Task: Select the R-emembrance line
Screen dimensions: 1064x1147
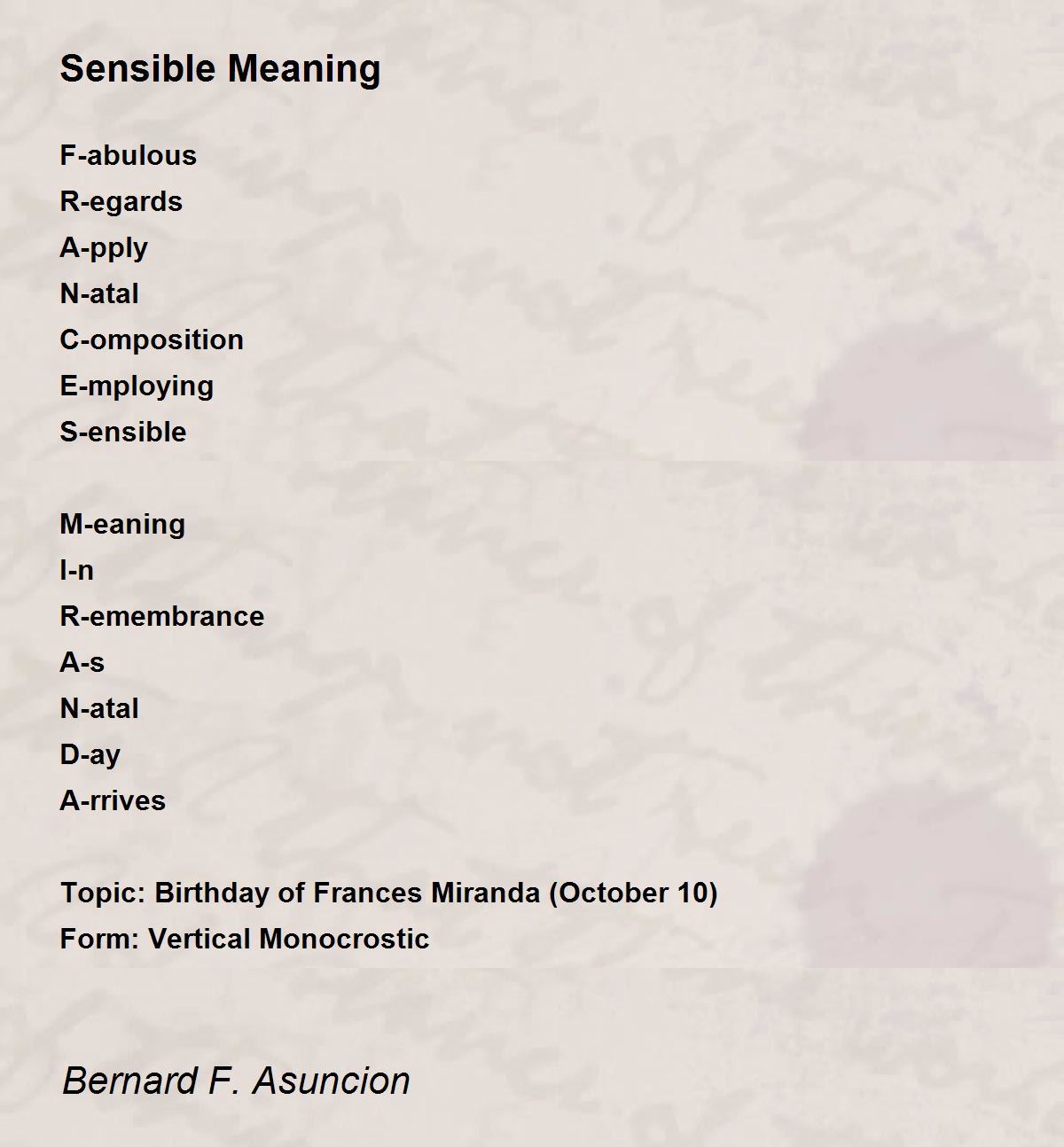Action: tap(162, 616)
